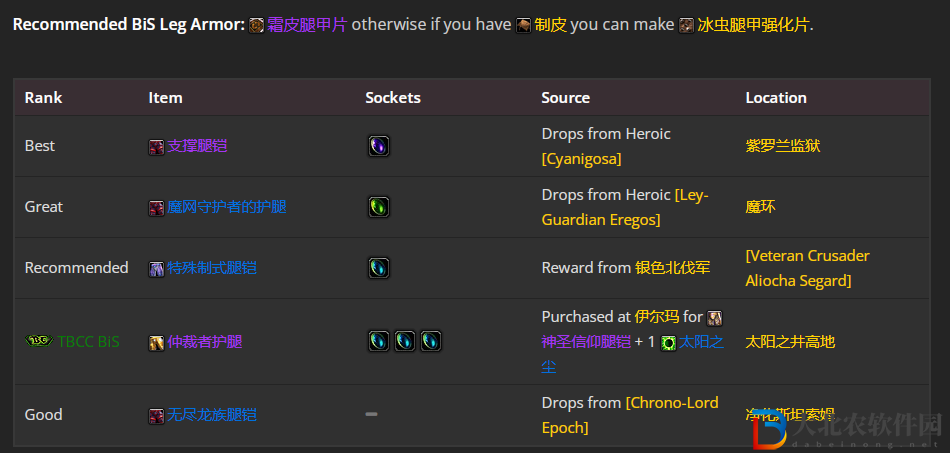
Task: Click the Rank column header
Action: coord(43,98)
